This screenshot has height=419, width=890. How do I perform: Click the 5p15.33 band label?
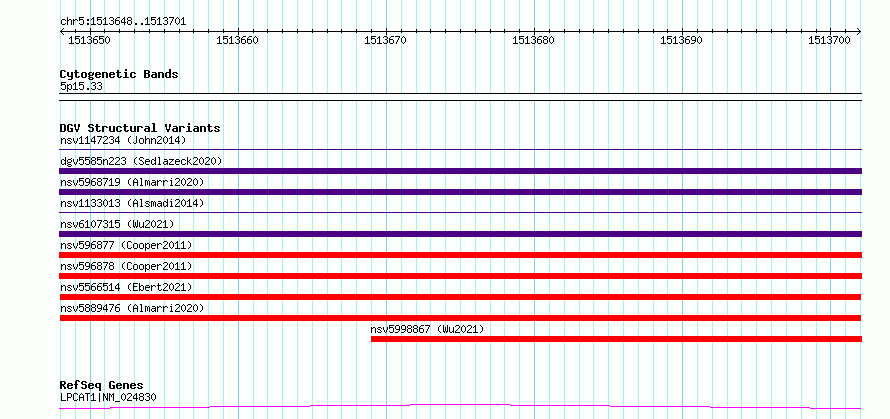pyautogui.click(x=81, y=87)
